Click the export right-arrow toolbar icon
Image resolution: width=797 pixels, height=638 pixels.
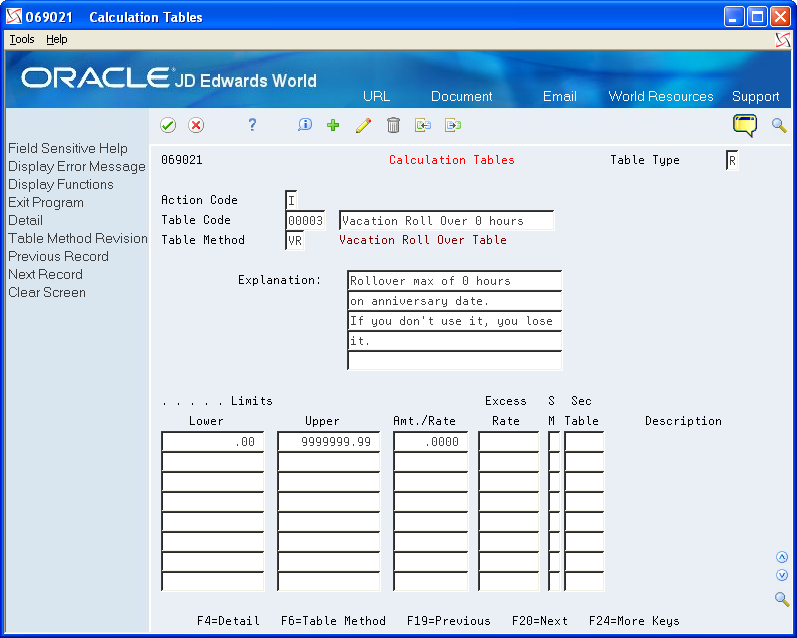(x=453, y=125)
